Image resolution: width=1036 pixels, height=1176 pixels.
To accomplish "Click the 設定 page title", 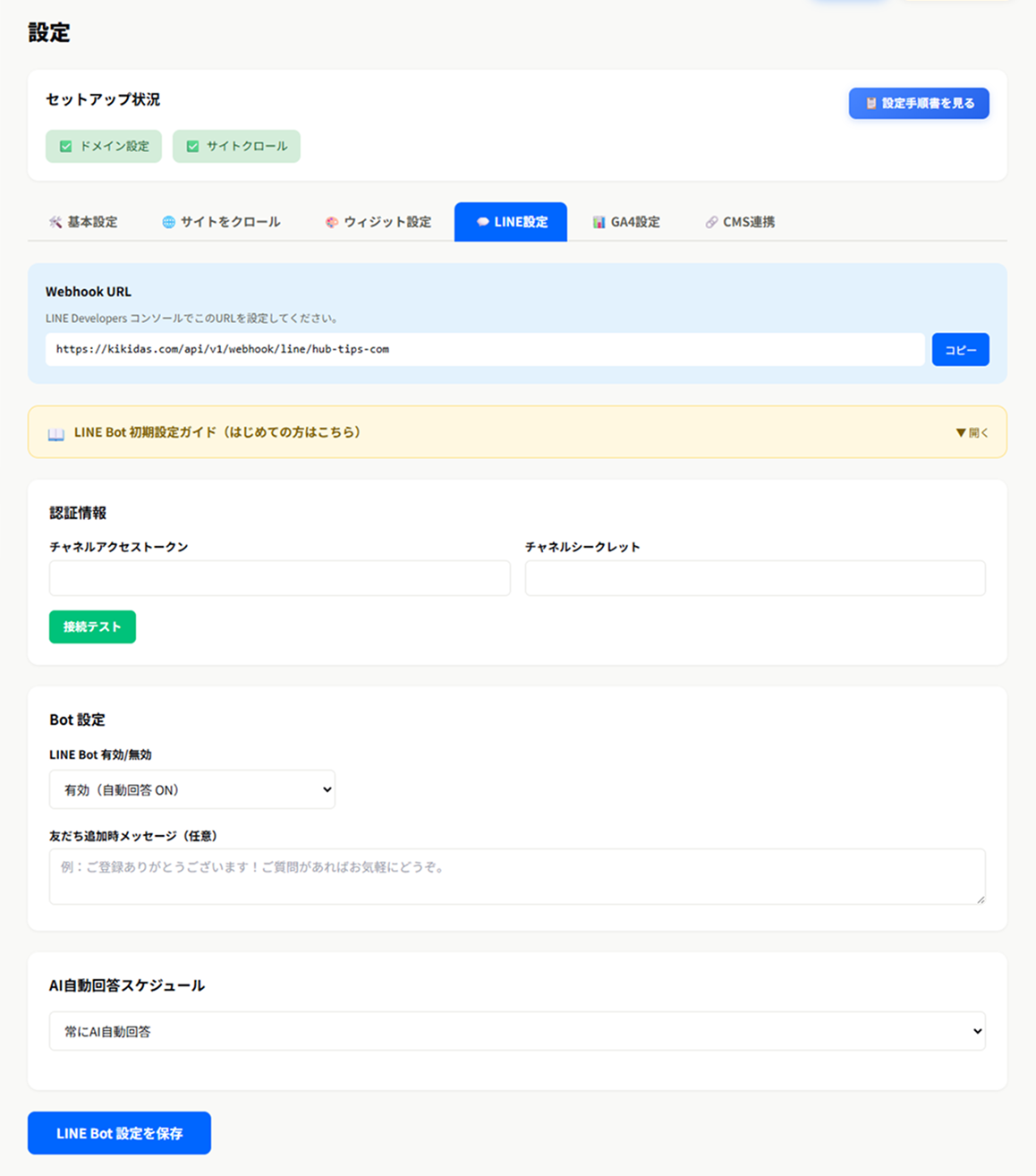I will pos(49,33).
